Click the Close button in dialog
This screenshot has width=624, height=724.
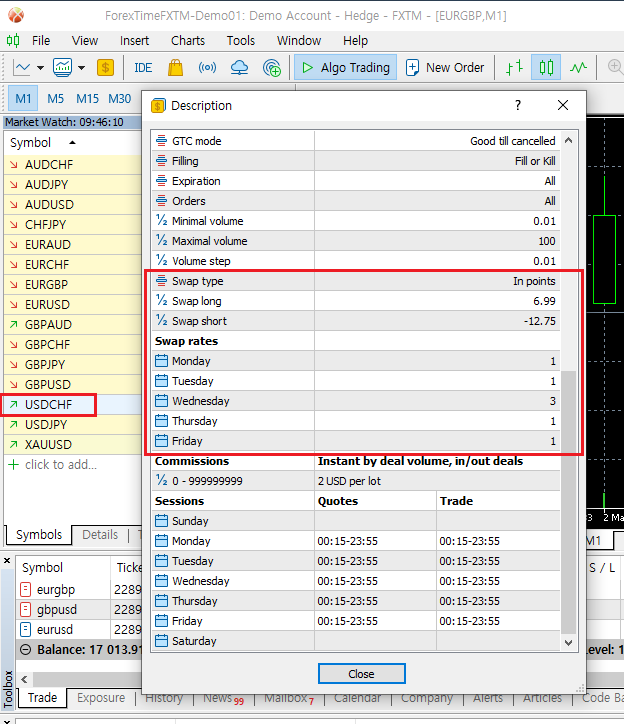362,674
